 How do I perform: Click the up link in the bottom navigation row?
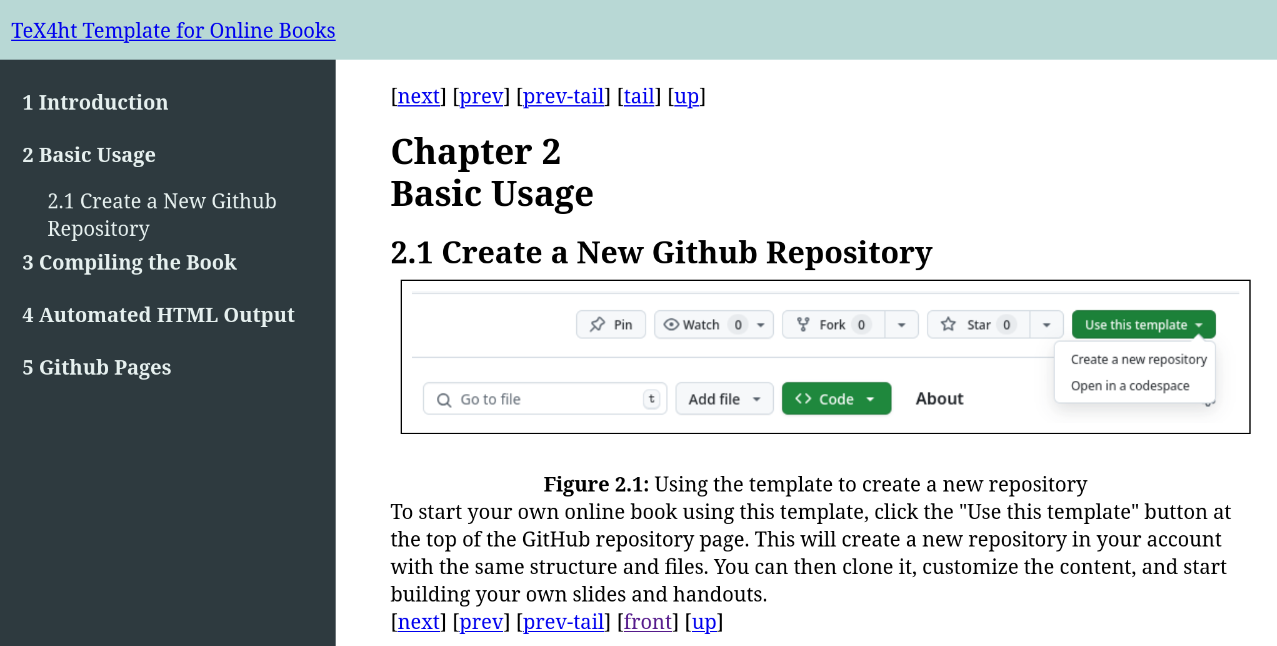704,622
